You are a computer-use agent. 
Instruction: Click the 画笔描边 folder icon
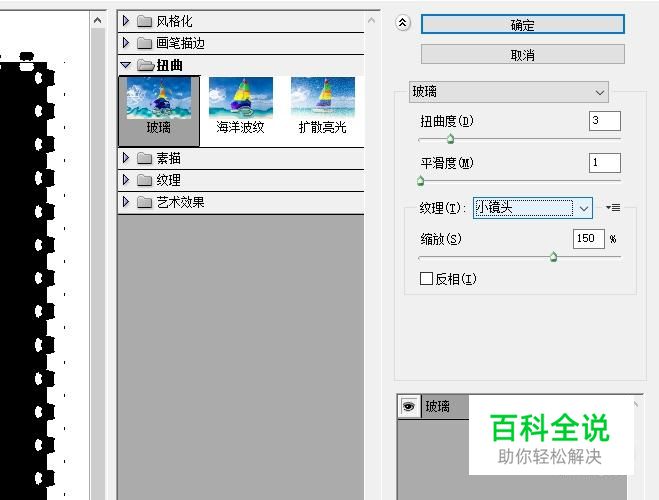(145, 43)
